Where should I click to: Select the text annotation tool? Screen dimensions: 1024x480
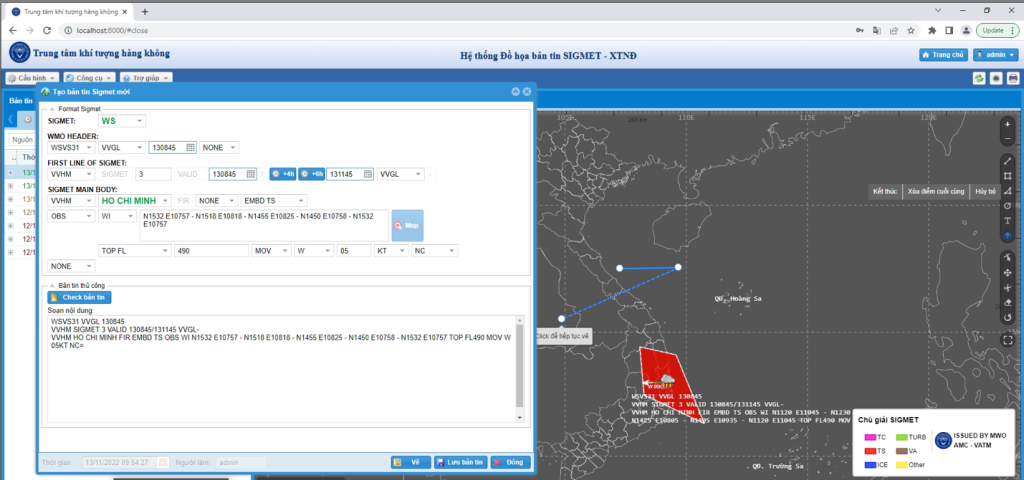pos(1008,220)
